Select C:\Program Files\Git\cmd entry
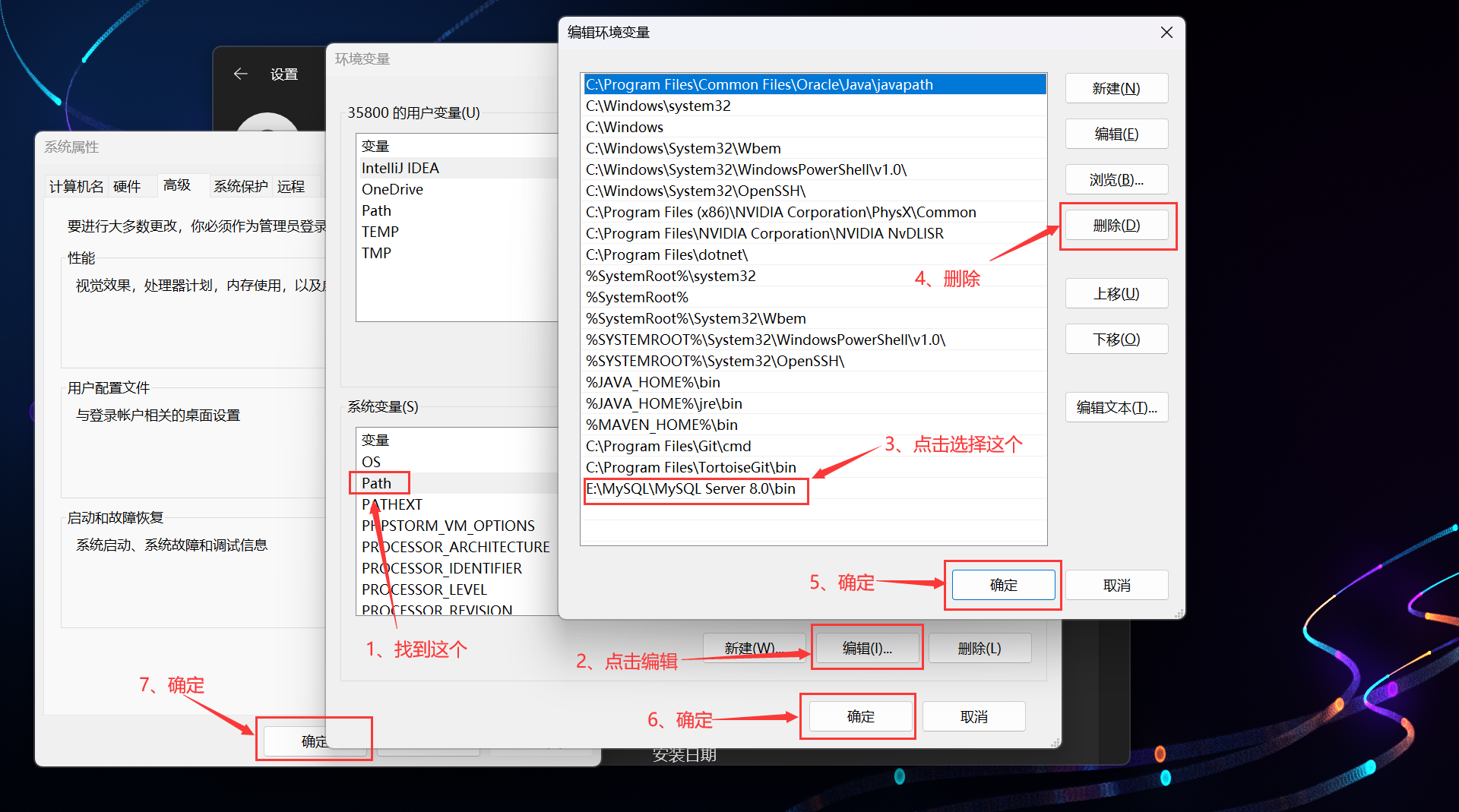The image size is (1459, 812). pyautogui.click(x=814, y=446)
